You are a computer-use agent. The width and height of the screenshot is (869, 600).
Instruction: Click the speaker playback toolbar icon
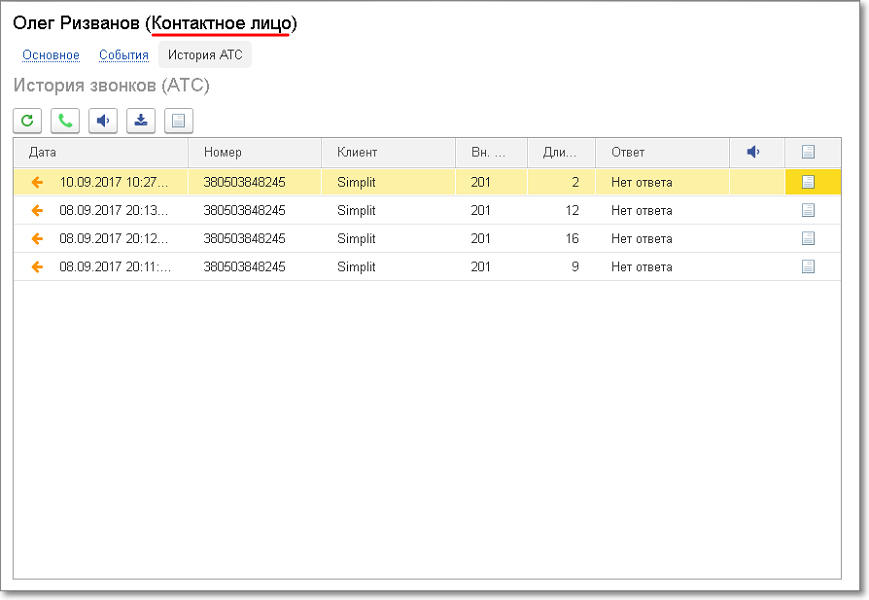(103, 121)
